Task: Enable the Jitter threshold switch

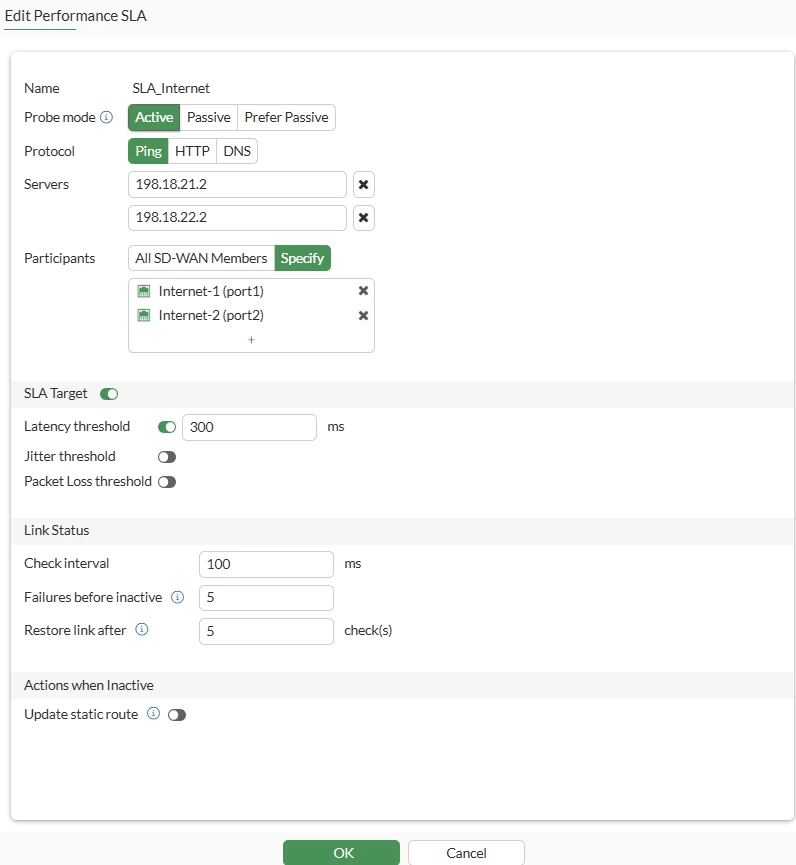Action: pos(167,457)
